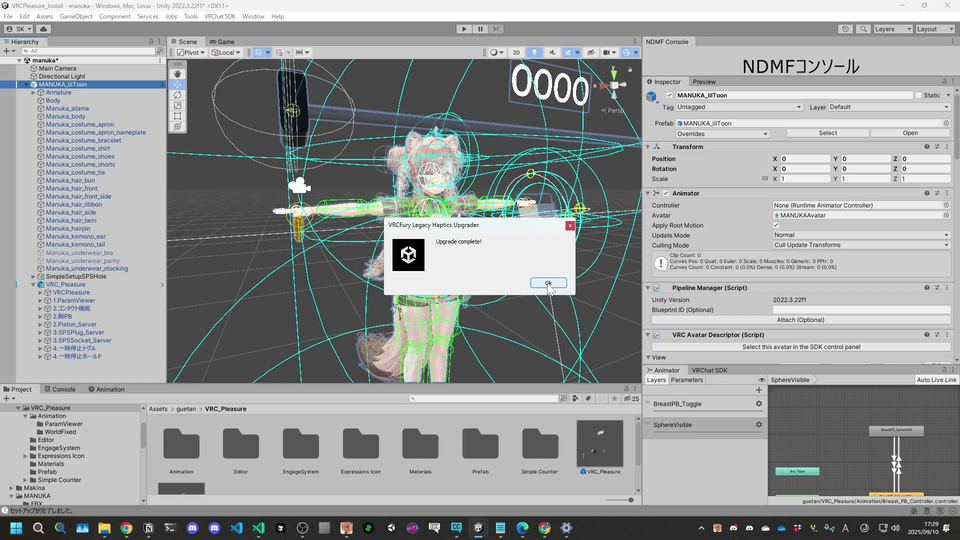Click the Auto Live Link button
The image size is (960, 540).
pyautogui.click(x=936, y=380)
